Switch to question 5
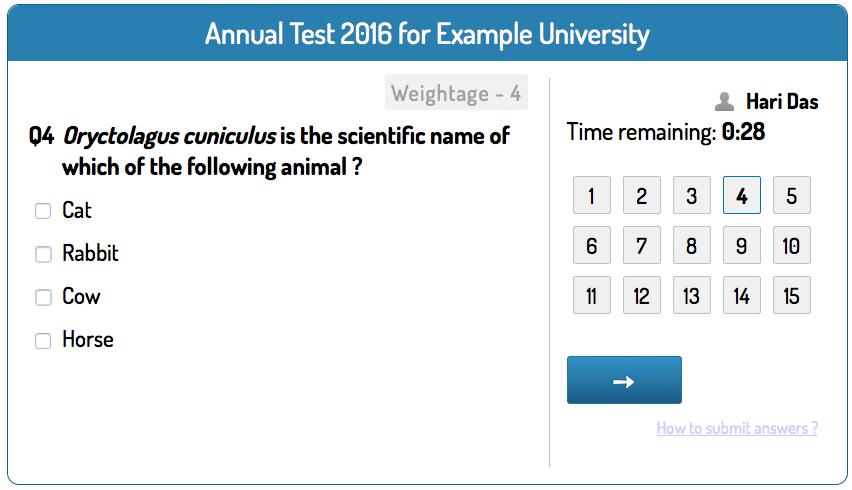The width and height of the screenshot is (852, 490). coord(792,195)
